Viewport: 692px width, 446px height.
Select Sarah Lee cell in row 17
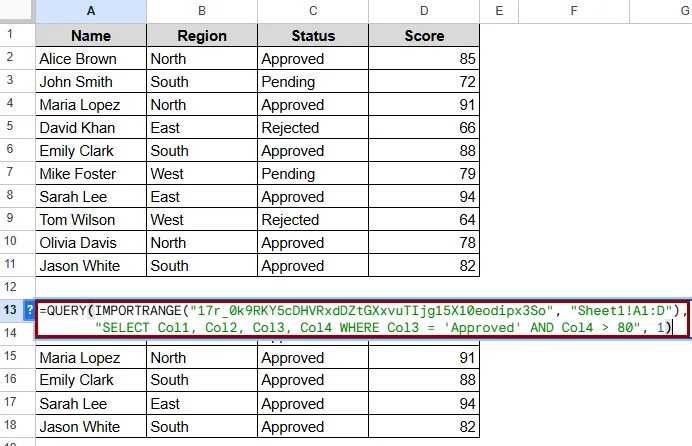(x=91, y=403)
